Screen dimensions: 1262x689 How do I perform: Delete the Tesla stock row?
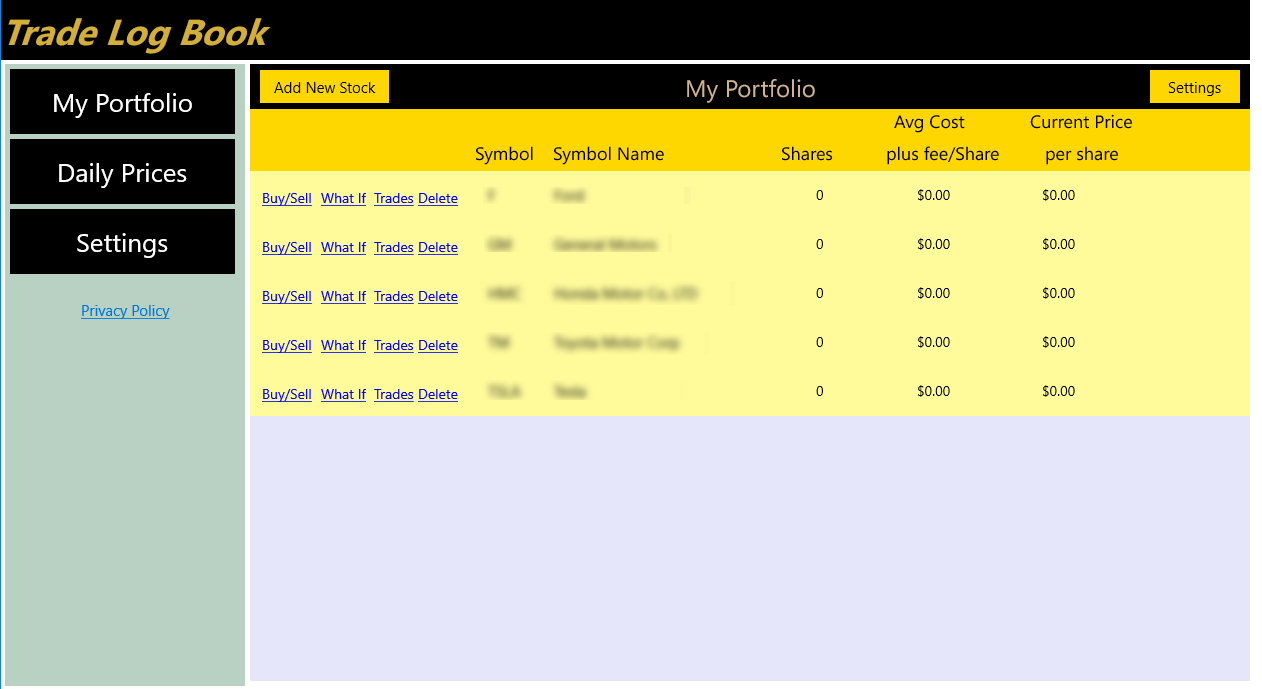[x=438, y=394]
